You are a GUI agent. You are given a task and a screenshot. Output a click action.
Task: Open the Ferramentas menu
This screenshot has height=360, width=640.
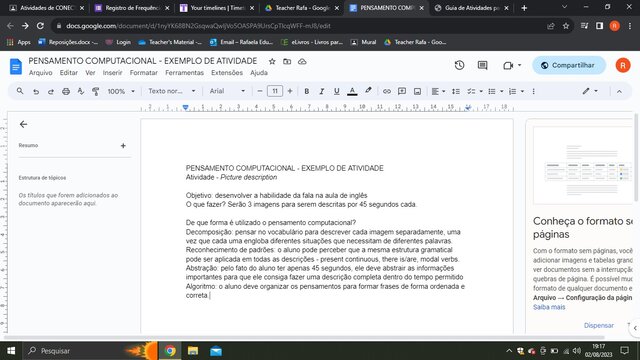point(184,73)
